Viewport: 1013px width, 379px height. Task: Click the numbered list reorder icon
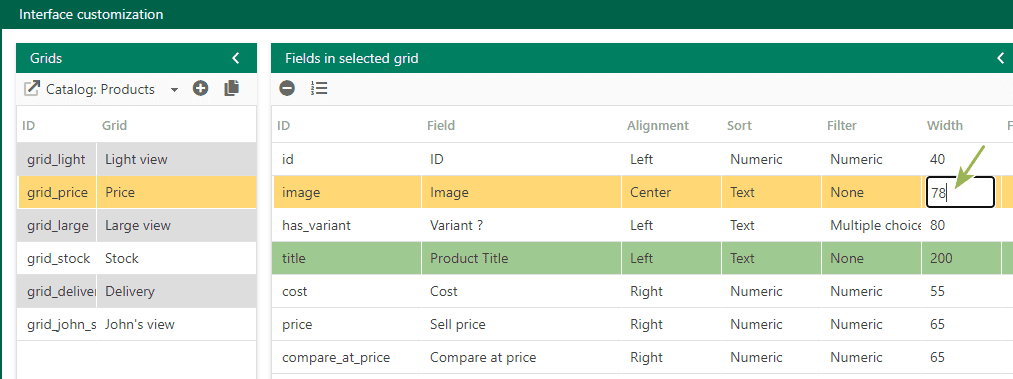(319, 88)
